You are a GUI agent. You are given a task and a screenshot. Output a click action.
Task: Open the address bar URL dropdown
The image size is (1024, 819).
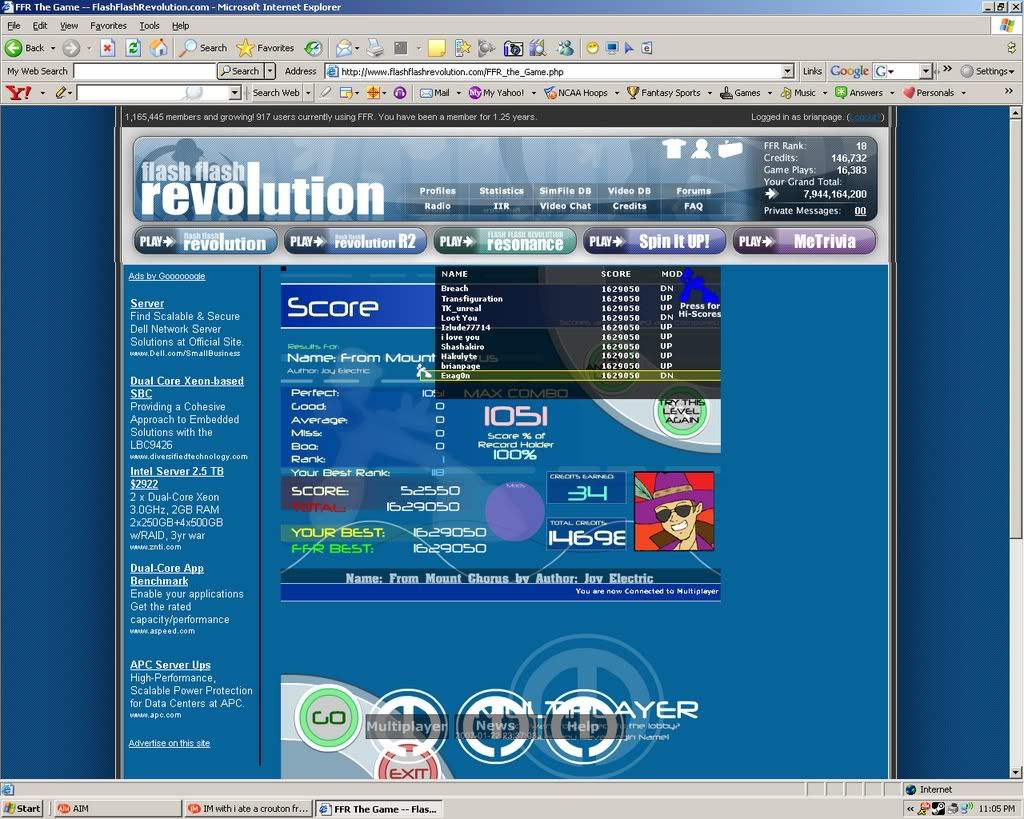coord(788,71)
